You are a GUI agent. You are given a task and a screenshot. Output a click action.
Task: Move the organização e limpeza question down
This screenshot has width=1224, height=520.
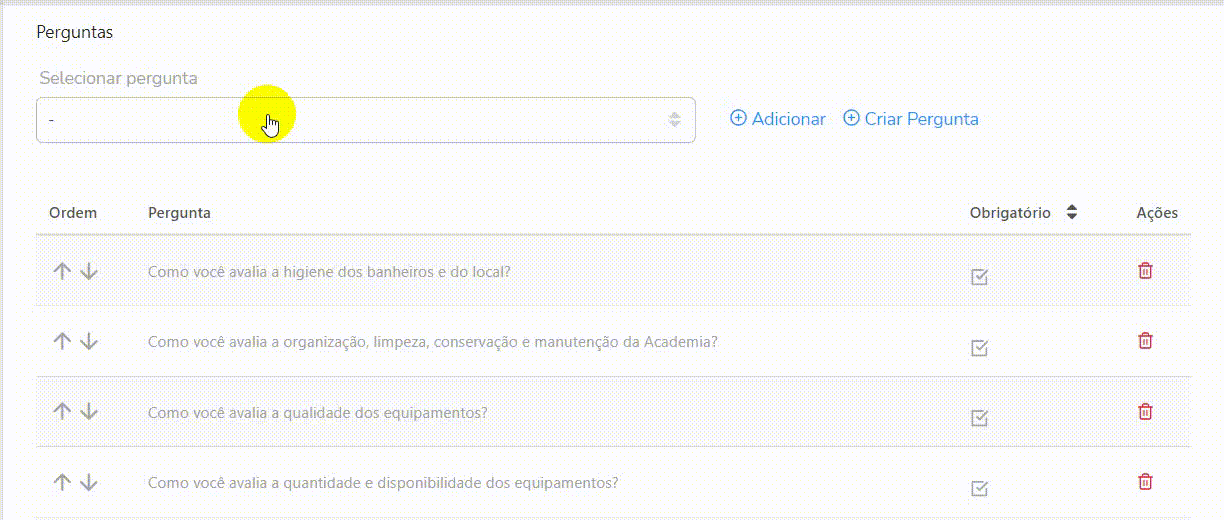click(89, 341)
